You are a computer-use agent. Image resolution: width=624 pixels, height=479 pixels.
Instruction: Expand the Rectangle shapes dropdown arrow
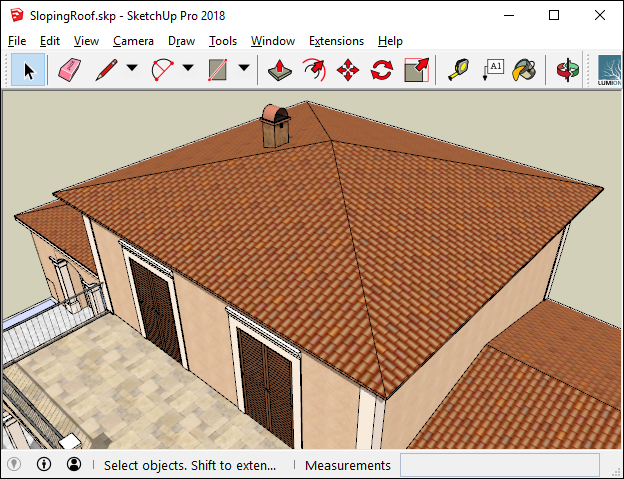(243, 70)
